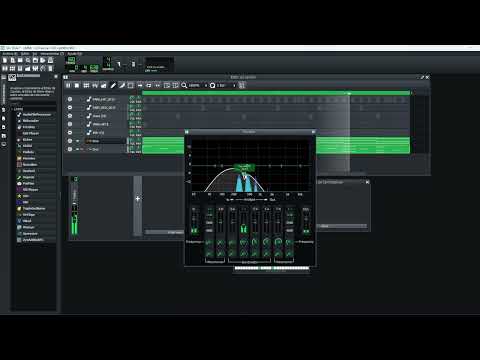
Task: Add a sample track in Song Editor
Action: click(x=95, y=86)
